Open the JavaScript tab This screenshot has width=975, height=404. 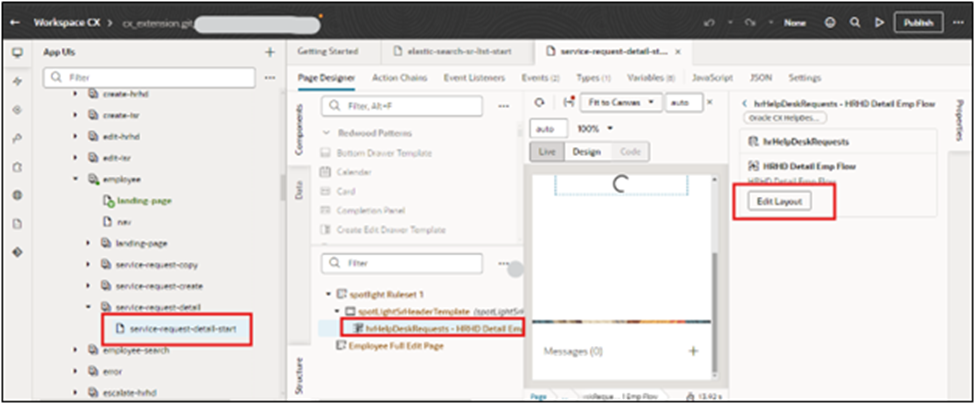[x=712, y=78]
